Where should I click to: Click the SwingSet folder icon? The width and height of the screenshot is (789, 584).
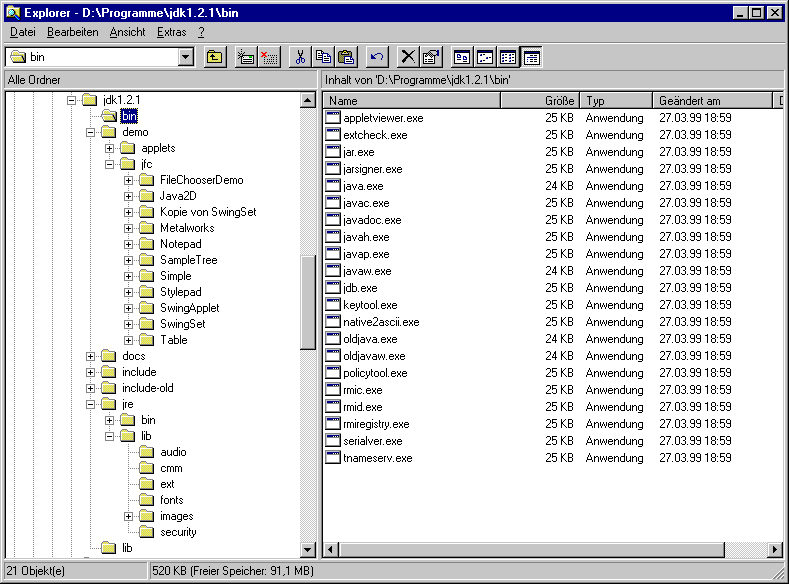146,324
